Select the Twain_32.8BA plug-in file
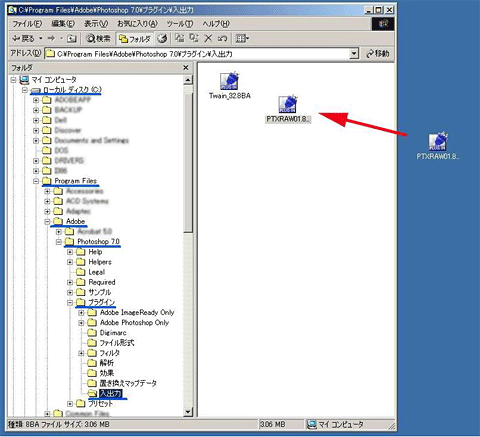480x437 pixels. point(229,86)
